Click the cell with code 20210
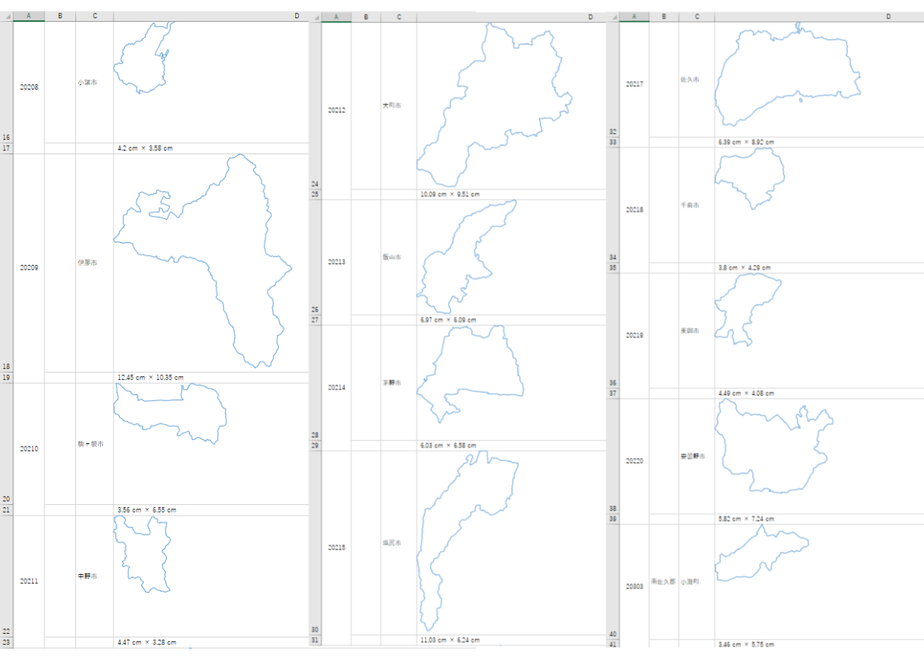Screen dimensions: 924x660 tap(29, 449)
